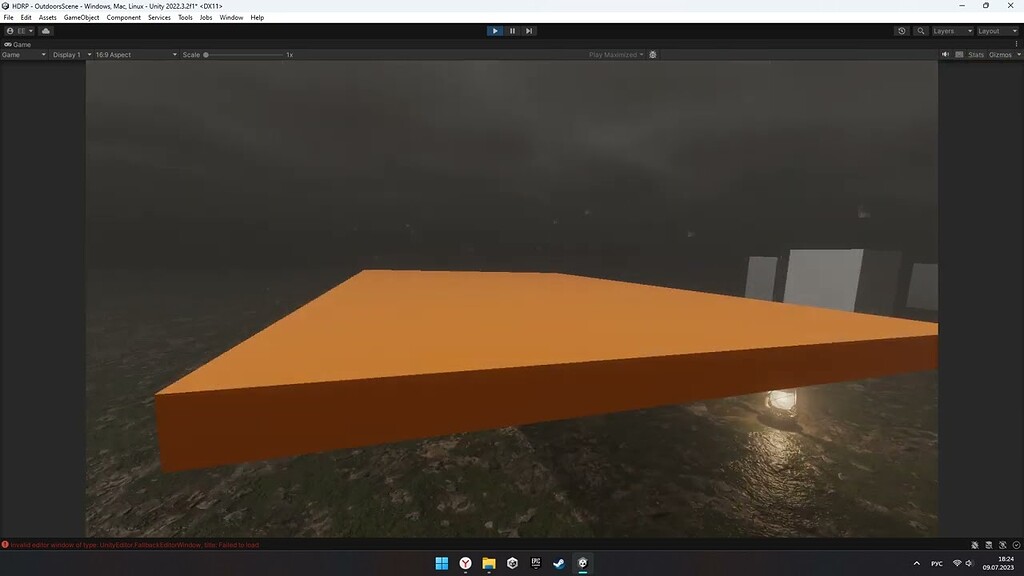Open the Undo History icon near Layers

[x=901, y=30]
